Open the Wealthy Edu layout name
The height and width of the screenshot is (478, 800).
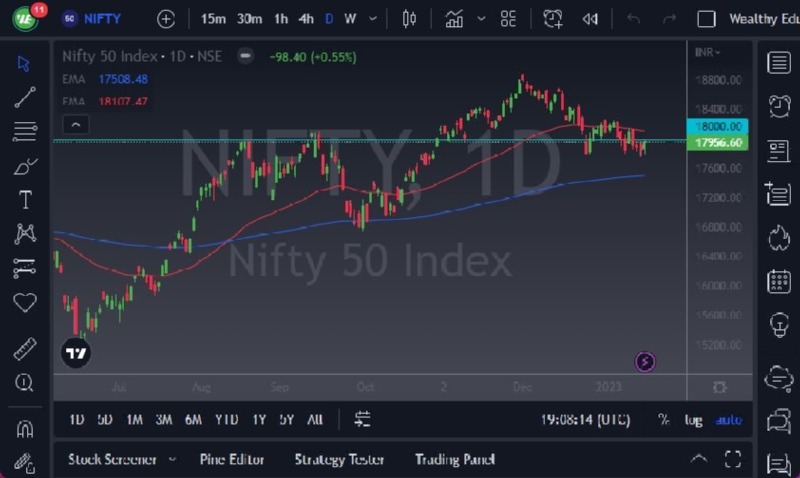[764, 19]
